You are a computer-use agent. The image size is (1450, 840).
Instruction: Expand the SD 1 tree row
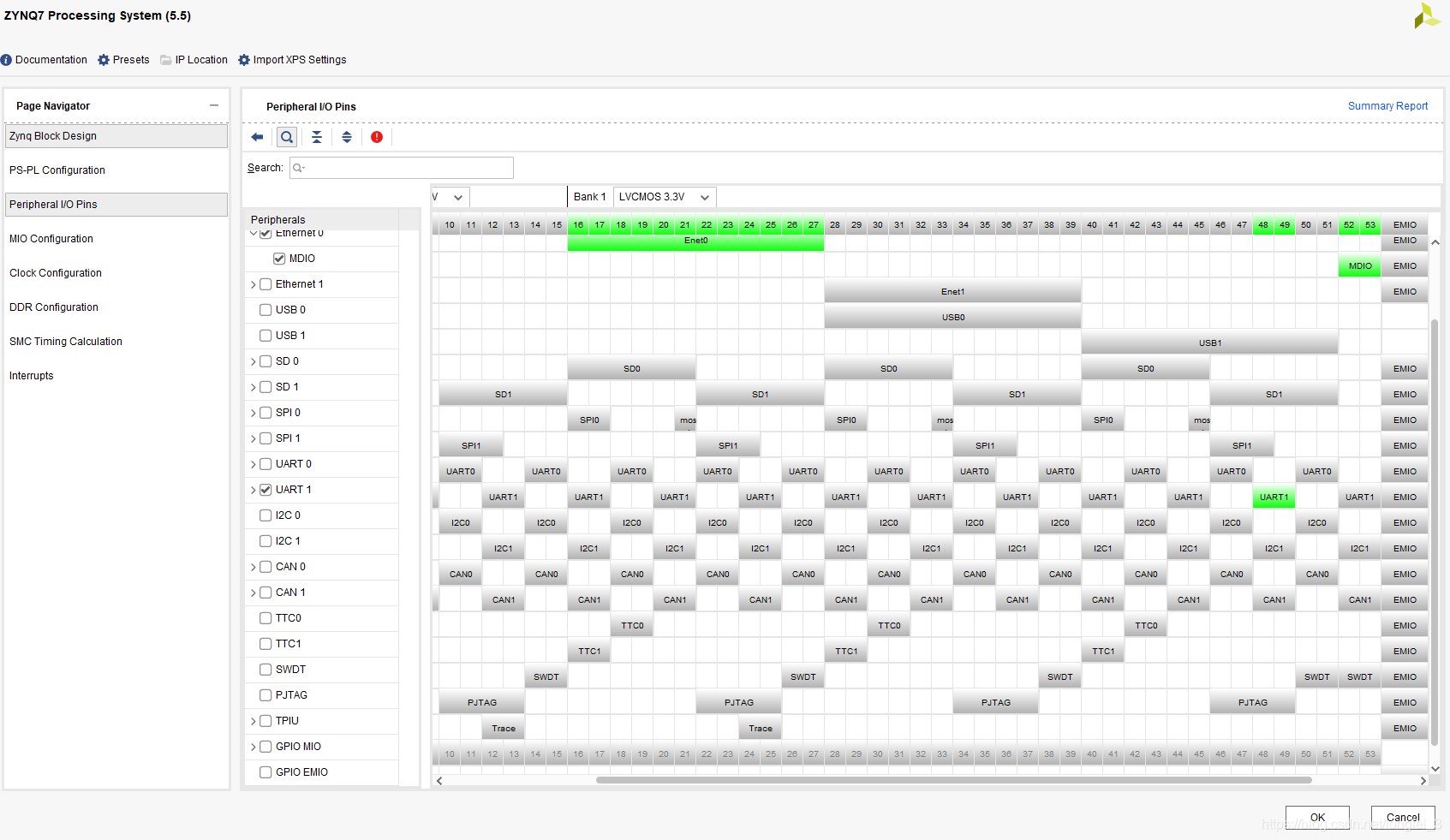pyautogui.click(x=253, y=387)
